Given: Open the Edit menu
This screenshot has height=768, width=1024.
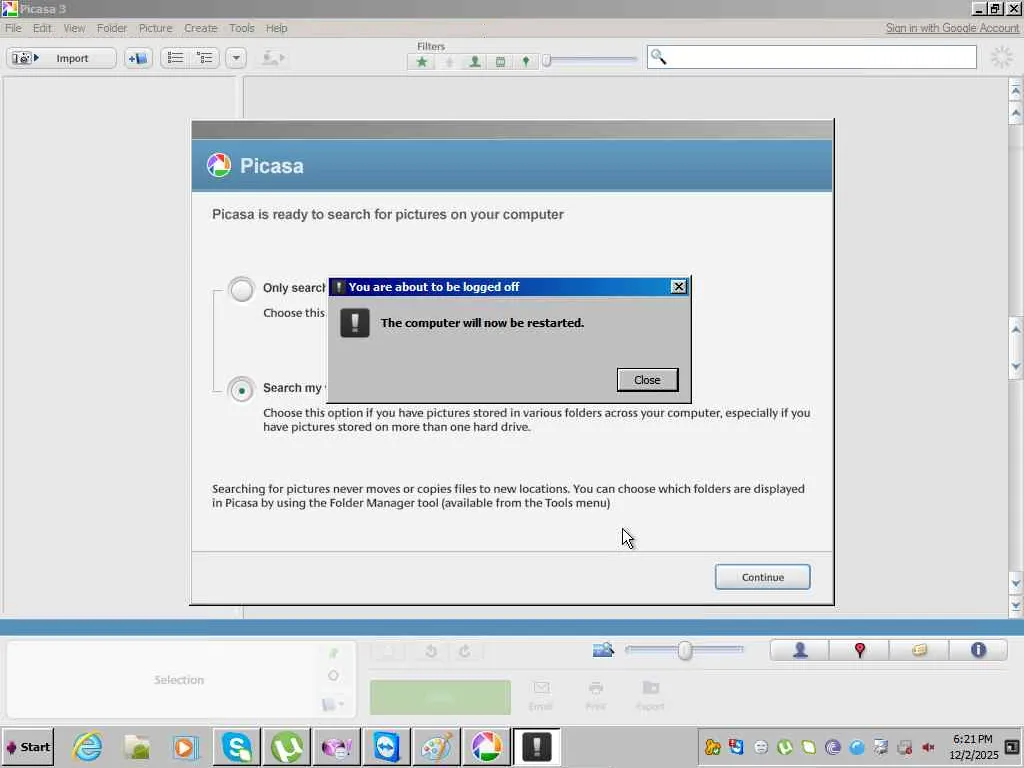Looking at the screenshot, I should [x=42, y=28].
